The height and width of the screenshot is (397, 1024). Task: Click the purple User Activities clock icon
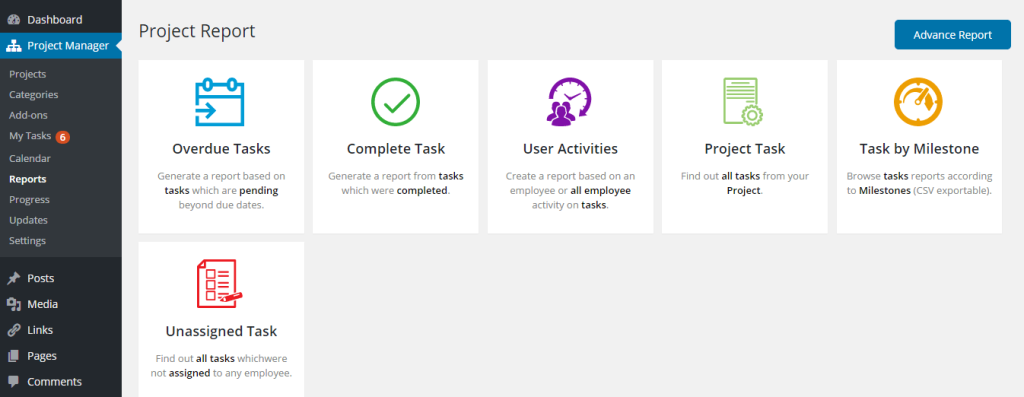tap(569, 101)
